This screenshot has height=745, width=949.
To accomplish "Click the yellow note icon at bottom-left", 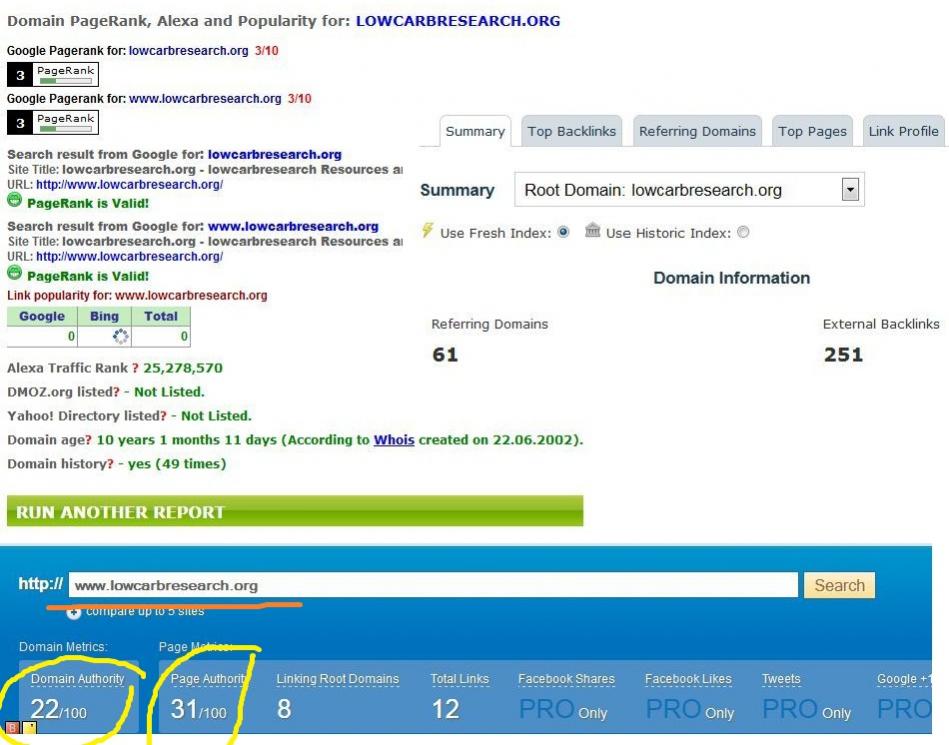I will [29, 727].
